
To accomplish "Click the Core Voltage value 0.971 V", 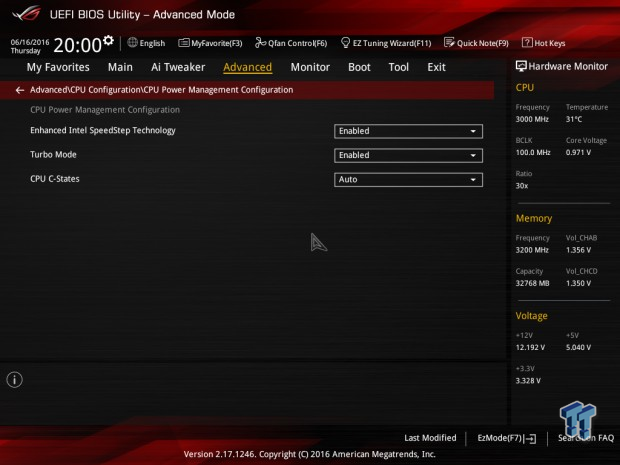I will tap(578, 153).
